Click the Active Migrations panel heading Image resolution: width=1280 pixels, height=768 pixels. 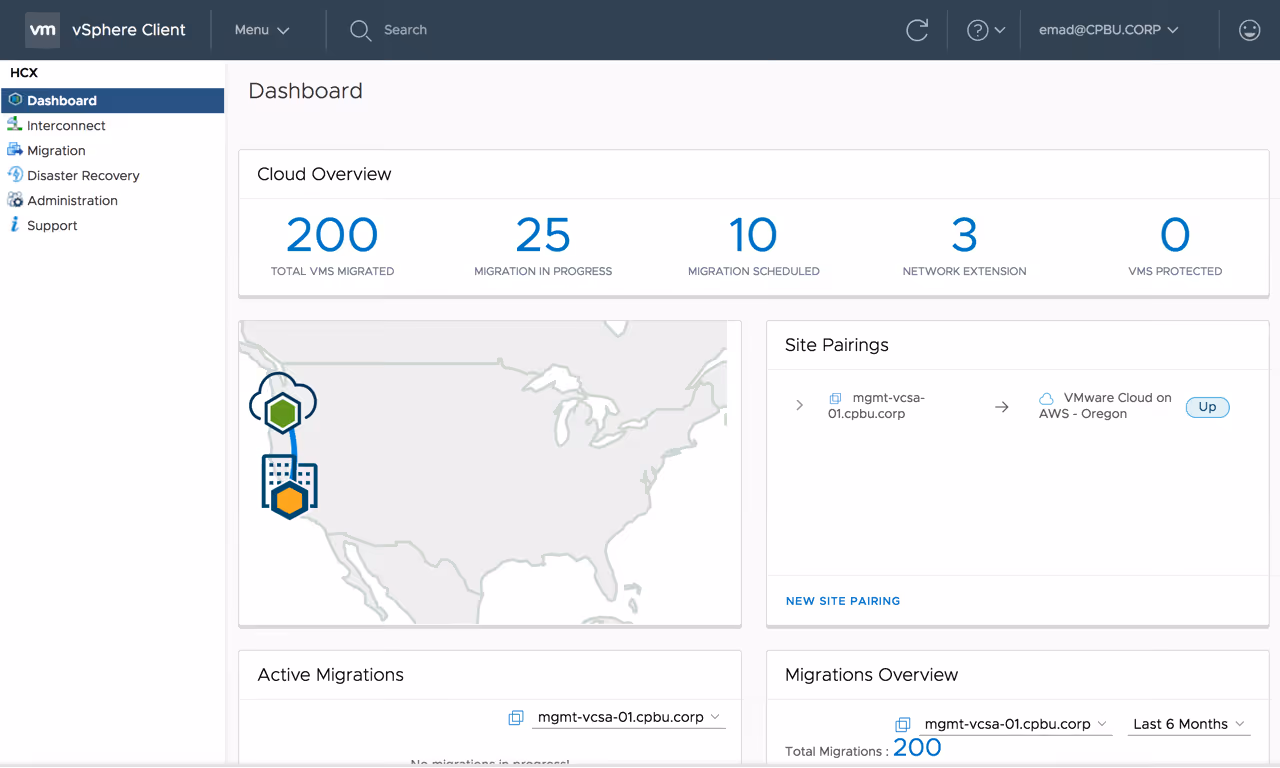(x=331, y=675)
